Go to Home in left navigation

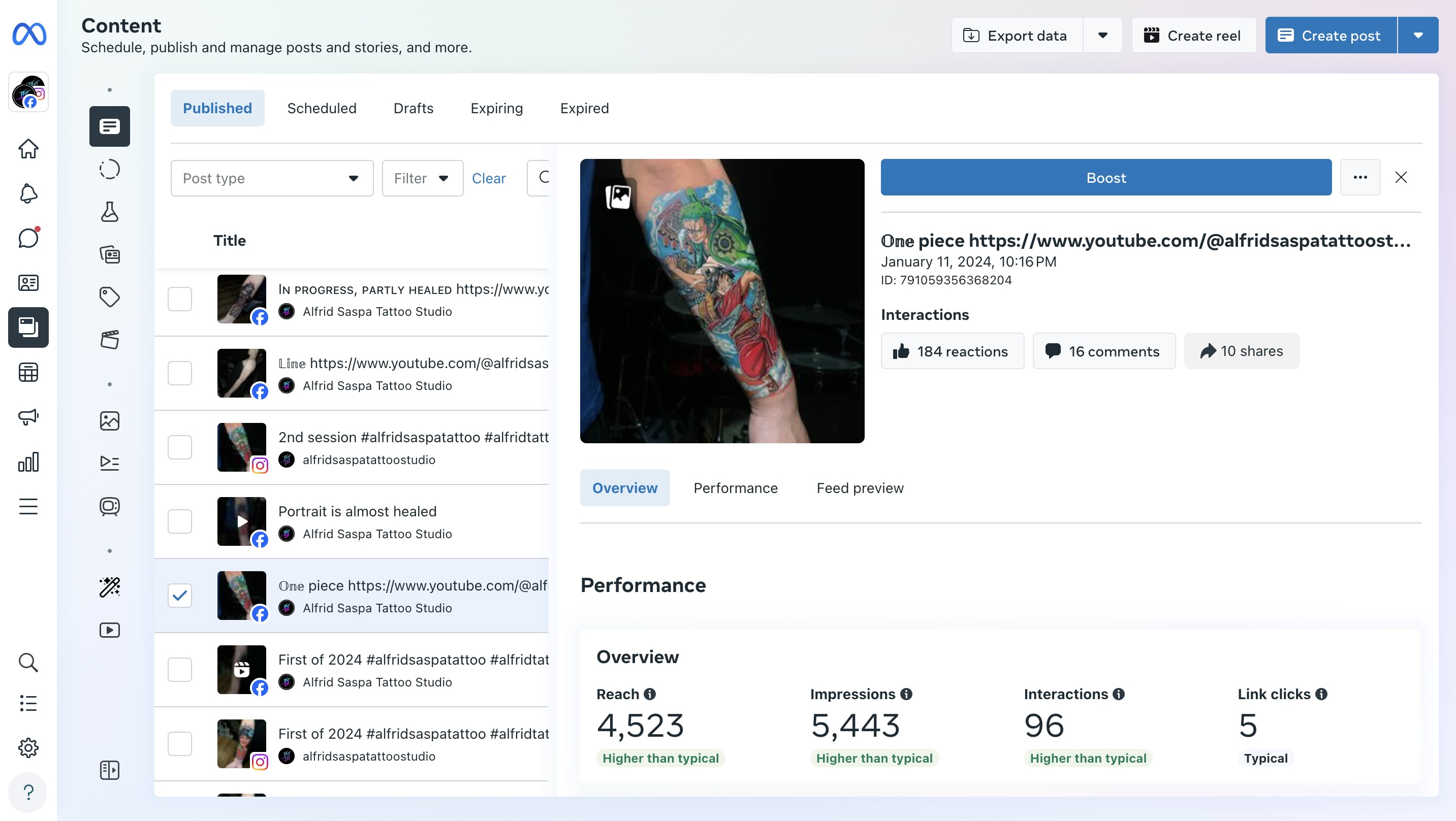[28, 149]
